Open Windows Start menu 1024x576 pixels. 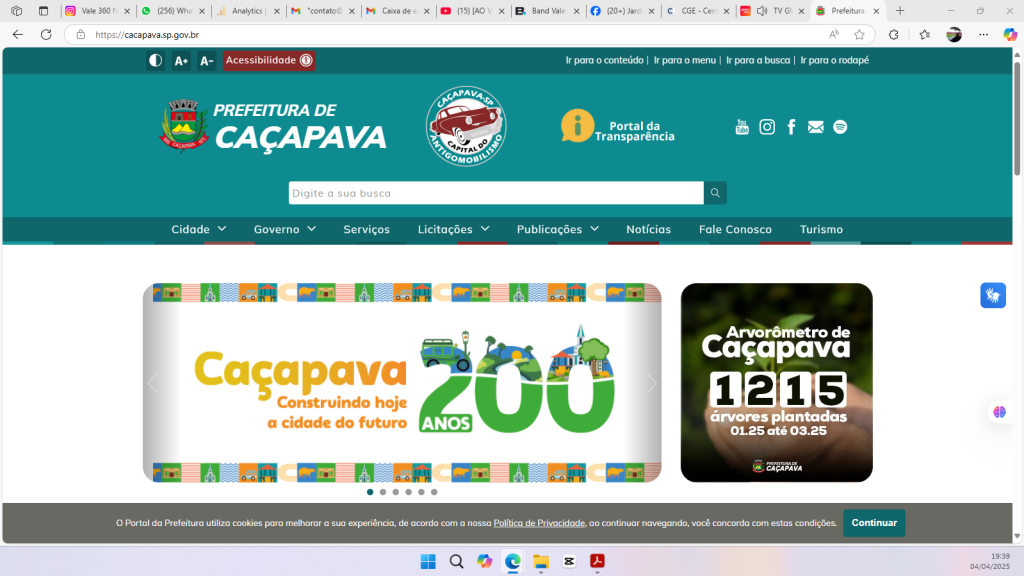coord(428,562)
